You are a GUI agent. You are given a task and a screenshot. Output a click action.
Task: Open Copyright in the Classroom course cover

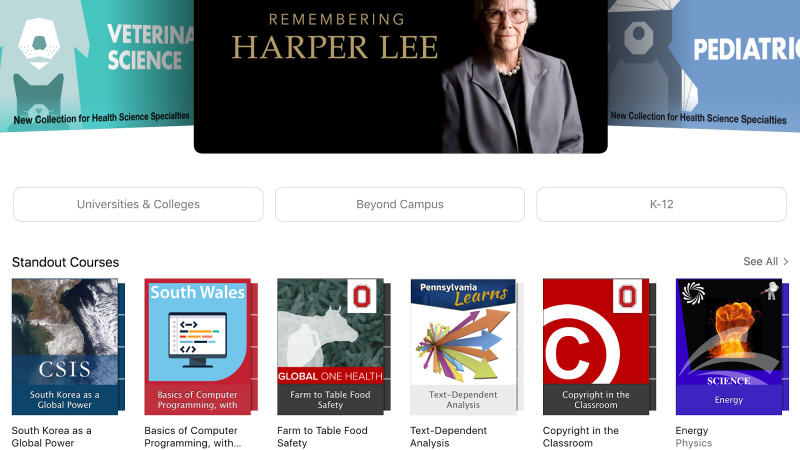click(x=599, y=346)
